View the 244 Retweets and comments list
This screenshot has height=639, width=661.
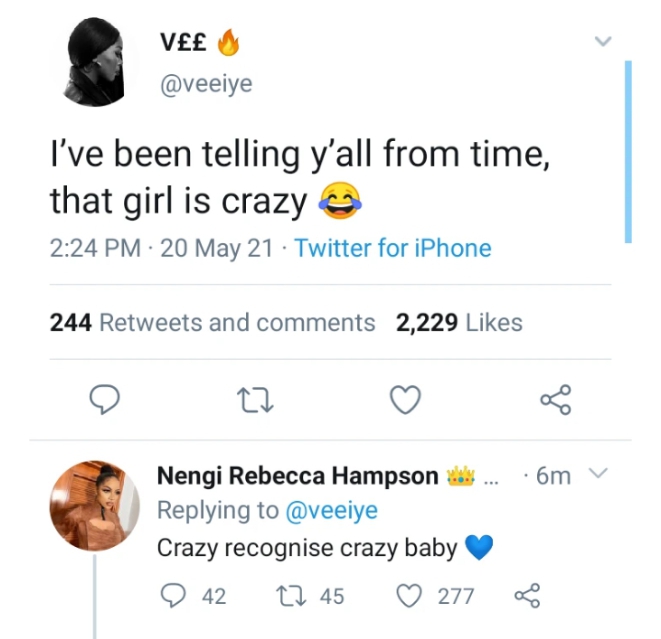[x=212, y=322]
